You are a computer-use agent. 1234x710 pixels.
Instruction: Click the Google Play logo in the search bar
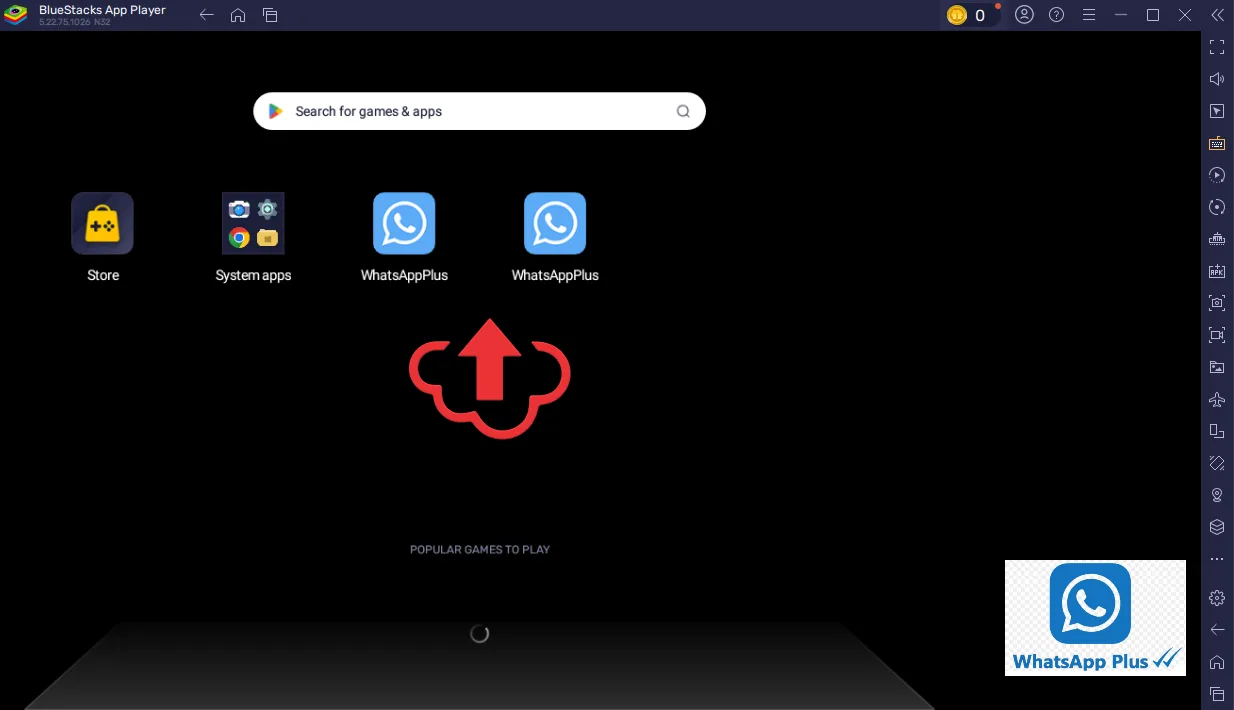[x=276, y=111]
